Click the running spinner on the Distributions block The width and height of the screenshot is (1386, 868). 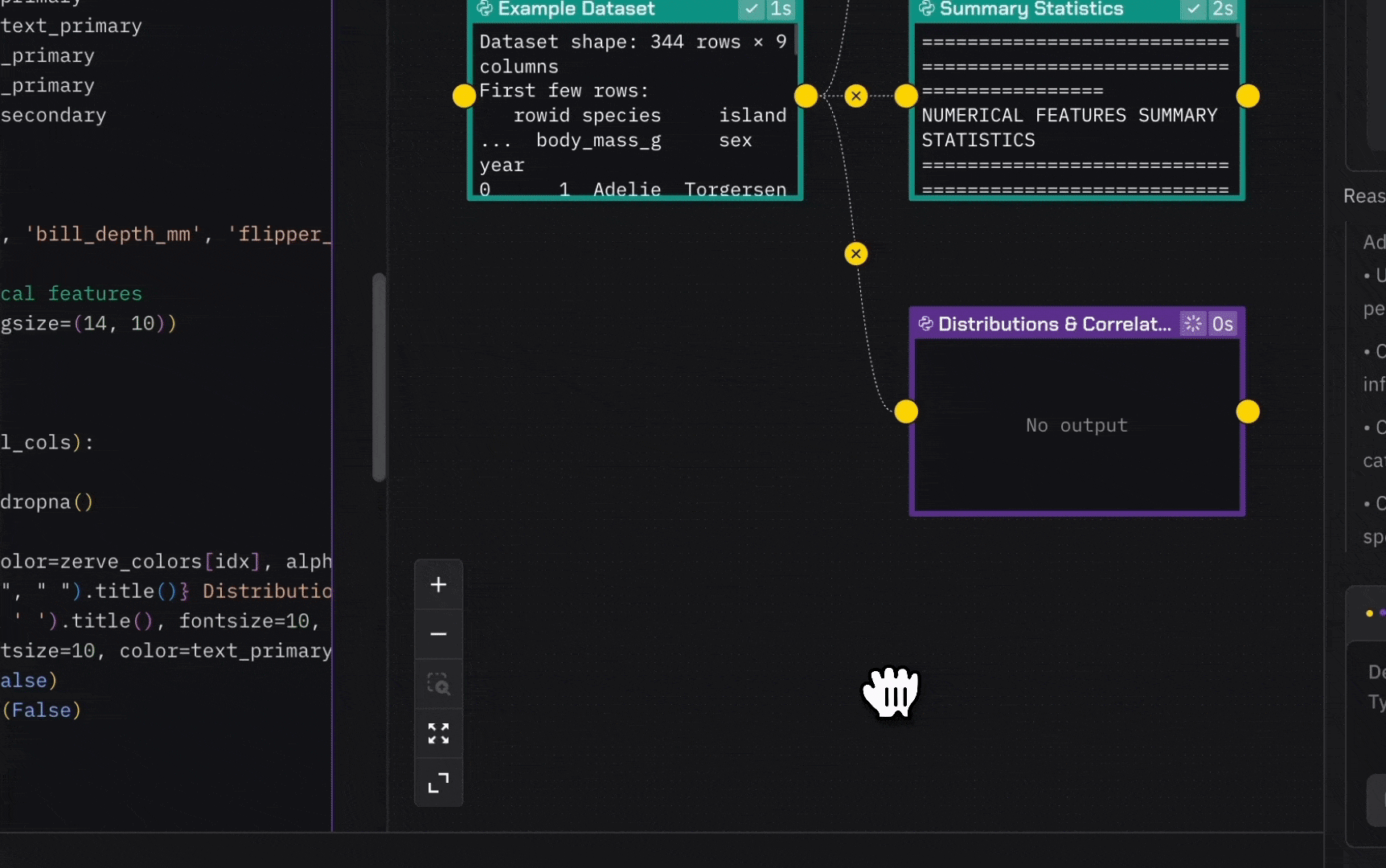coord(1192,324)
